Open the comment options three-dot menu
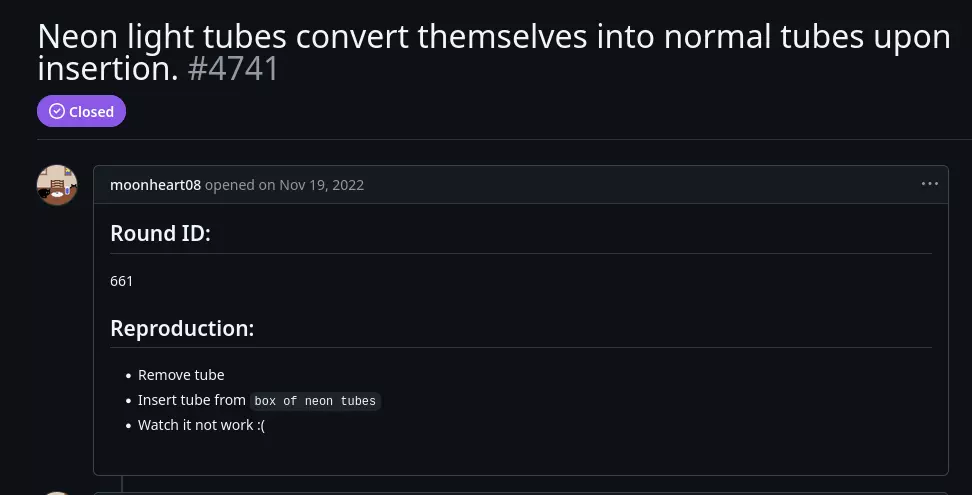Image resolution: width=972 pixels, height=495 pixels. coord(930,184)
